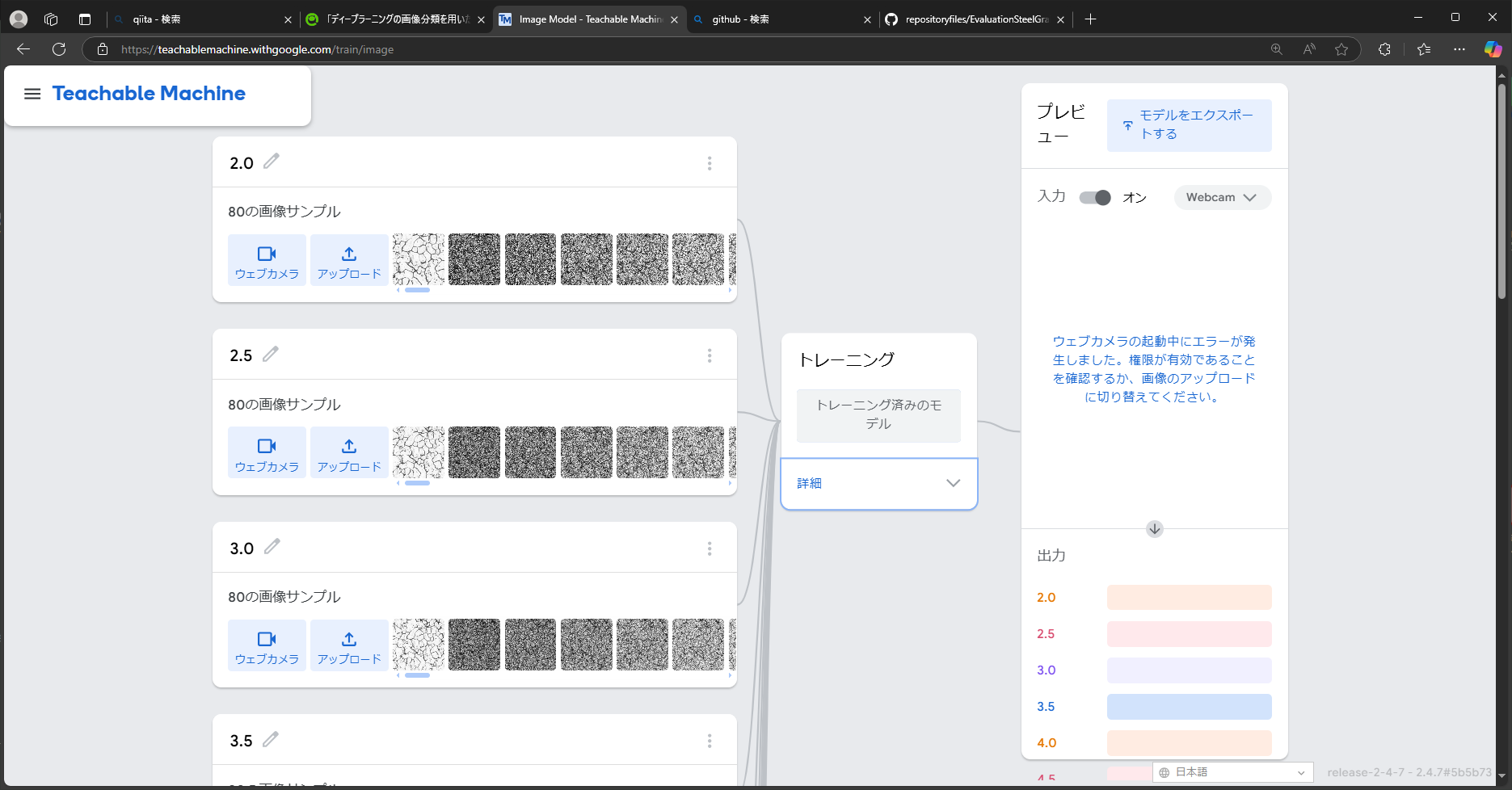Image resolution: width=1512 pixels, height=790 pixels.
Task: Add this page to favorites
Action: pos(1341,49)
